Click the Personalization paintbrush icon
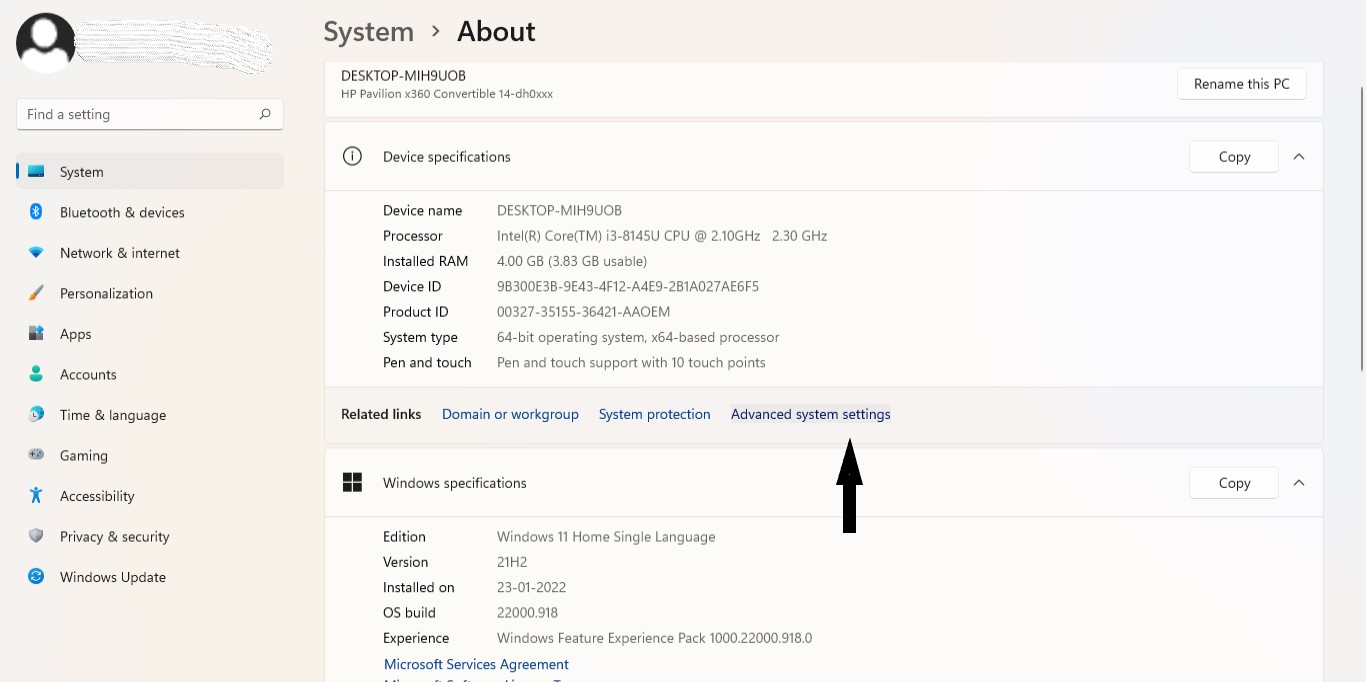Image resolution: width=1366 pixels, height=682 pixels. coord(36,293)
